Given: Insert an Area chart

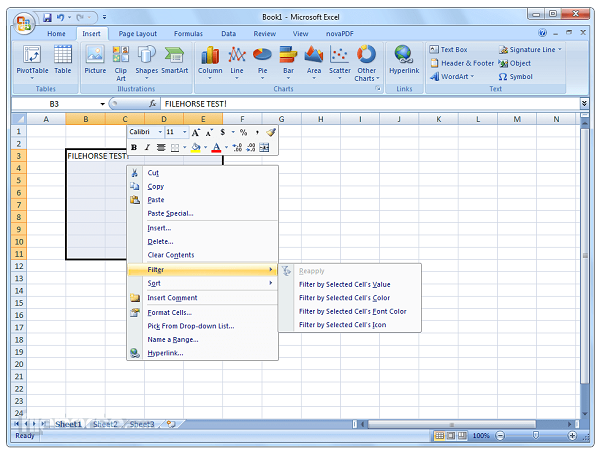Looking at the screenshot, I should point(314,62).
